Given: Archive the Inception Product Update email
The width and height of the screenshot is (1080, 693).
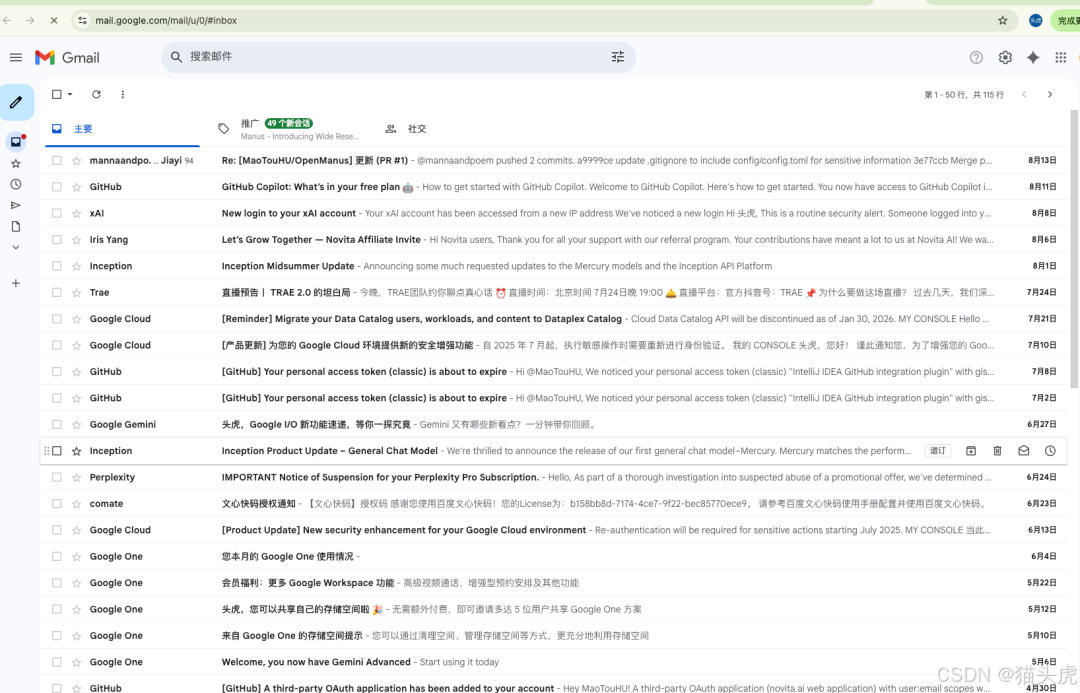Looking at the screenshot, I should click(970, 451).
